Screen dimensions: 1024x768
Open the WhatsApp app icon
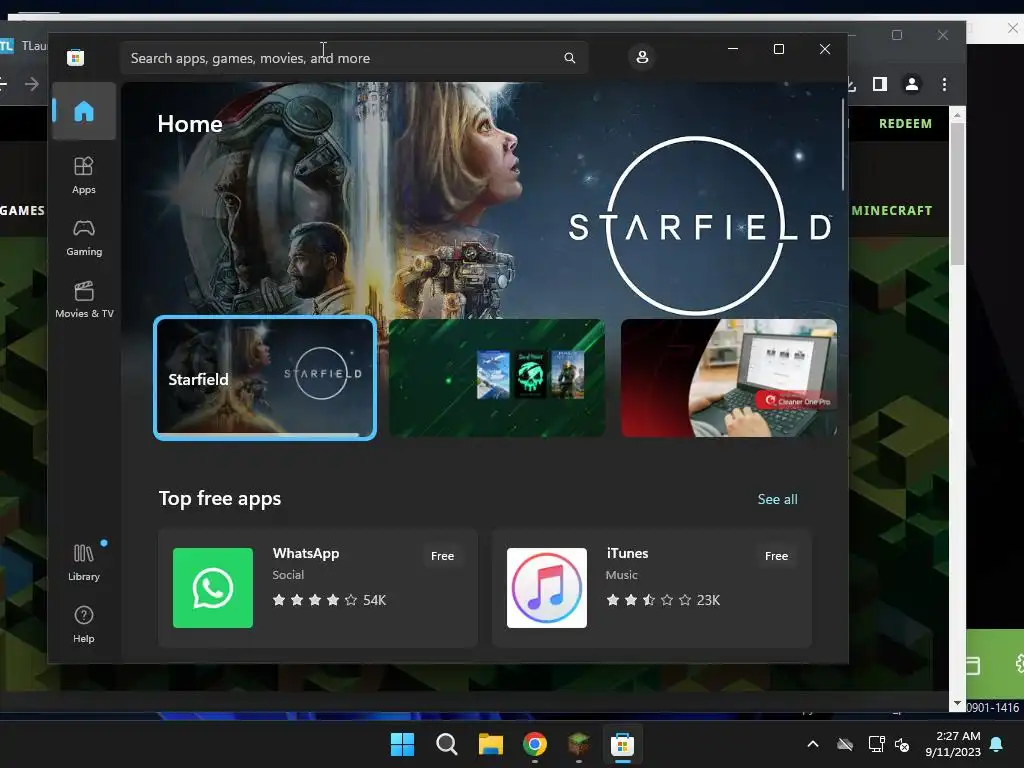(x=213, y=588)
